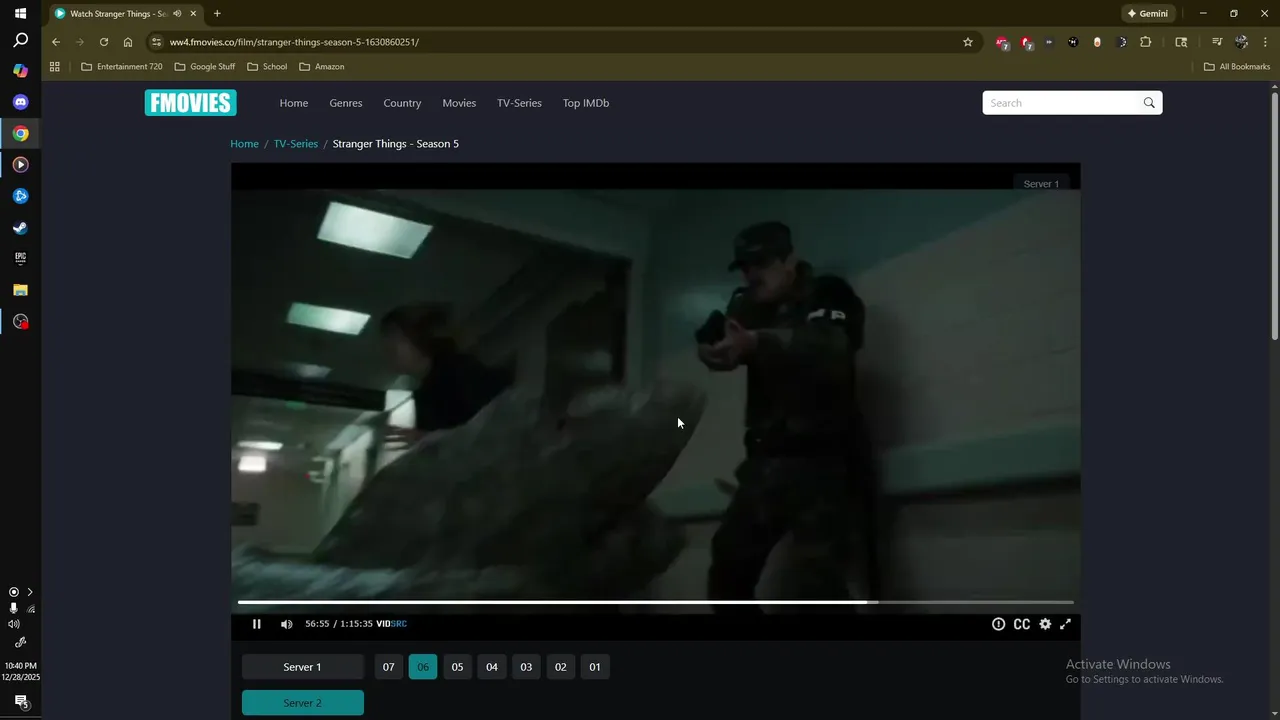Click the player info exclamation icon

[998, 624]
